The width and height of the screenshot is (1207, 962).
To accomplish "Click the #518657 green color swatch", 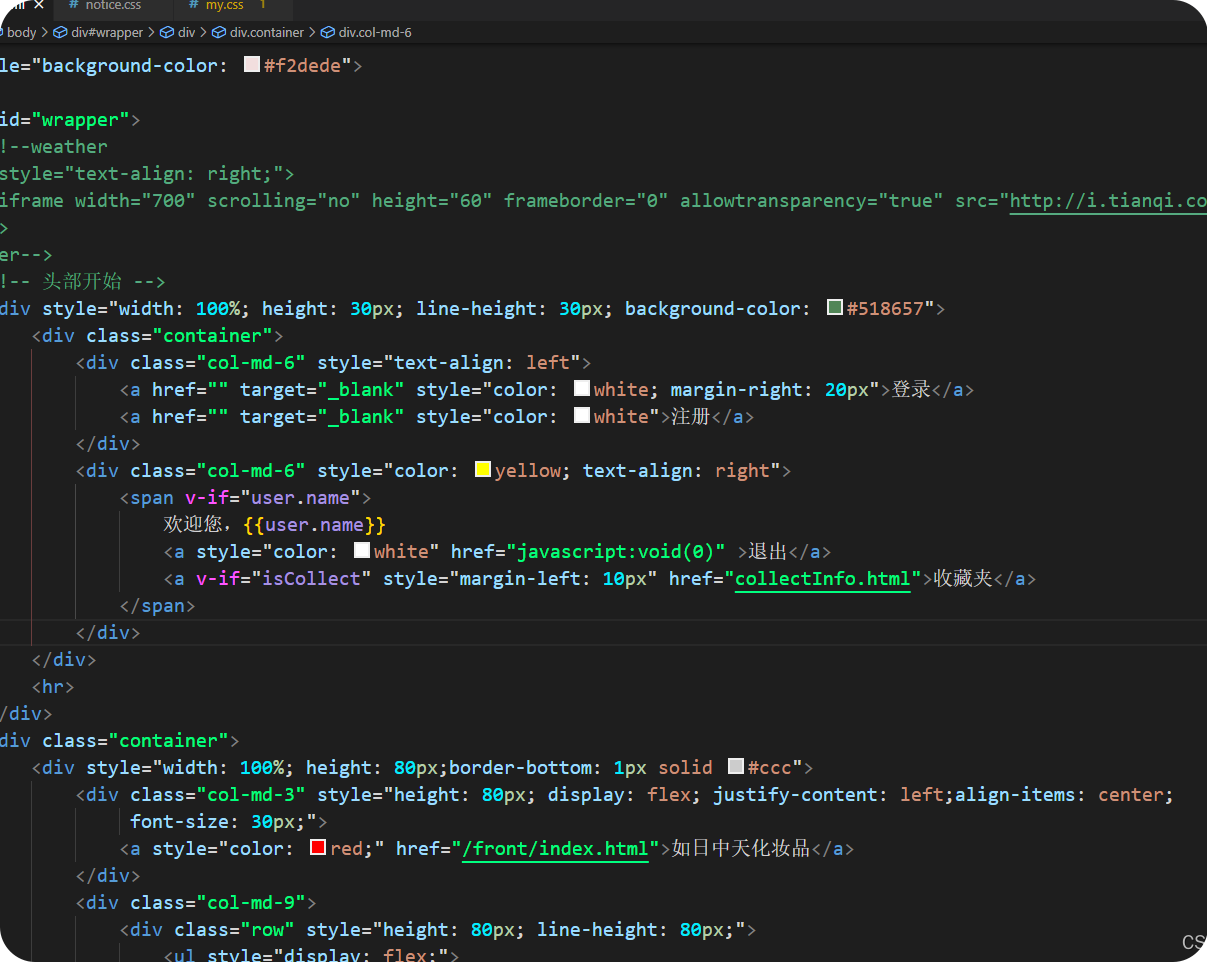I will click(835, 308).
